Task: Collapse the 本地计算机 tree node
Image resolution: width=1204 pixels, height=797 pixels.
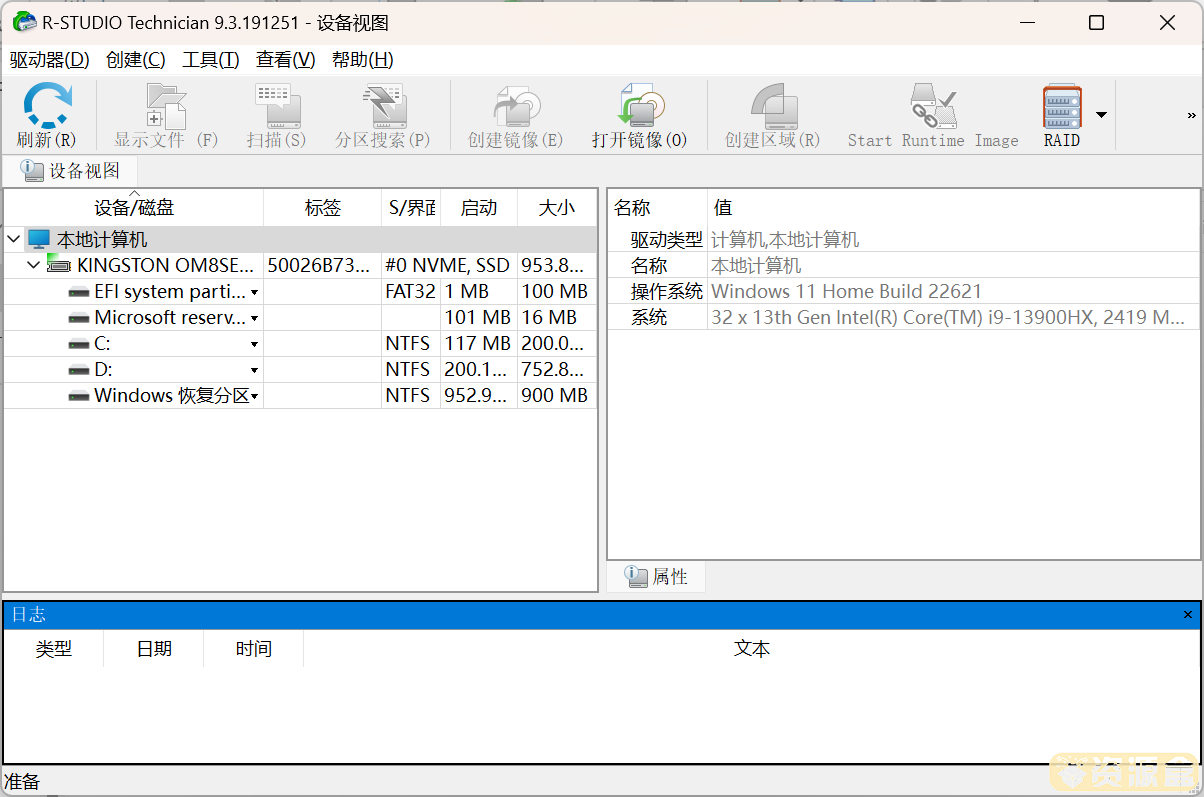Action: [x=14, y=240]
